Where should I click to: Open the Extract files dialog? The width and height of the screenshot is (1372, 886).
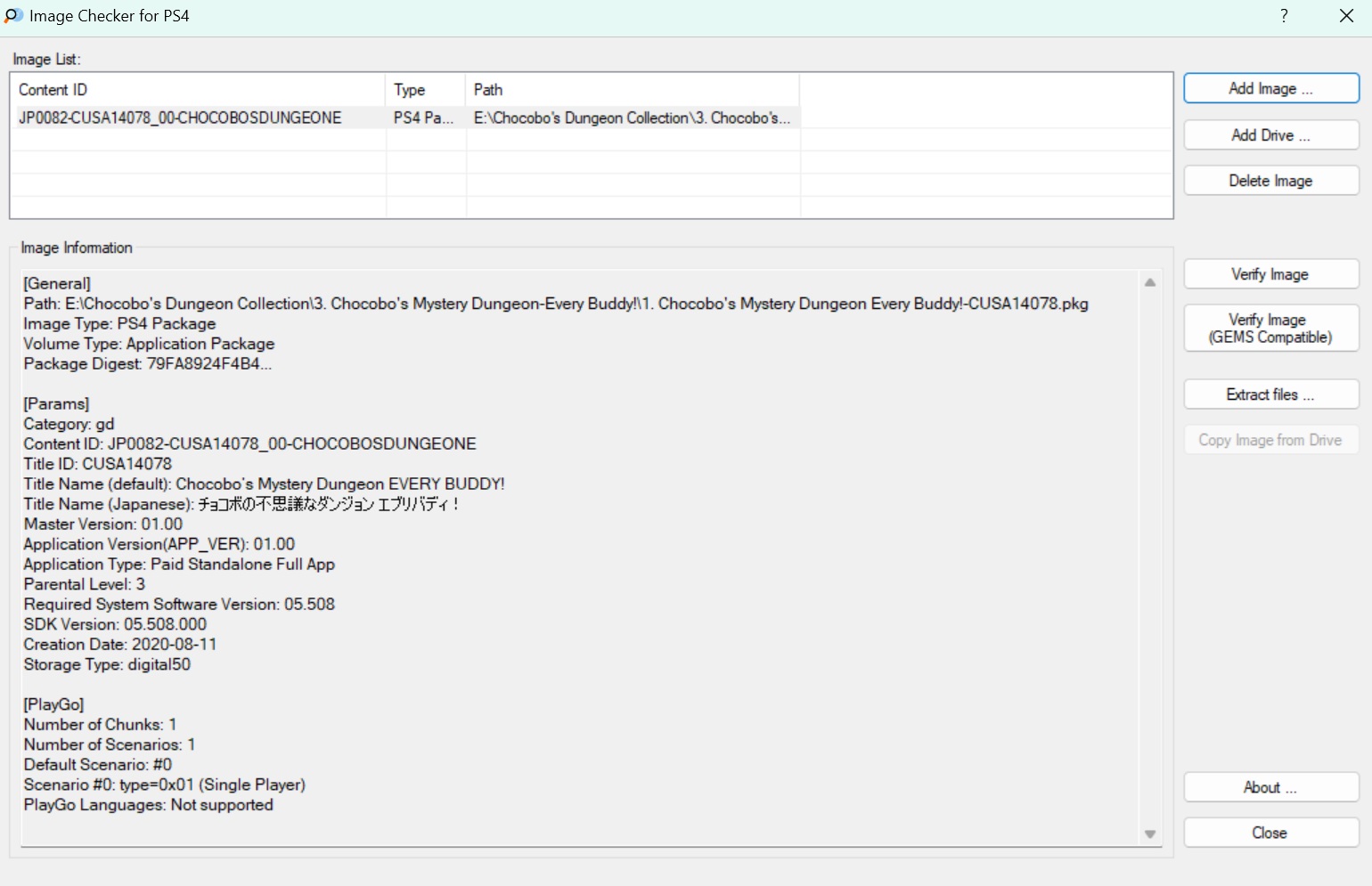pos(1270,394)
